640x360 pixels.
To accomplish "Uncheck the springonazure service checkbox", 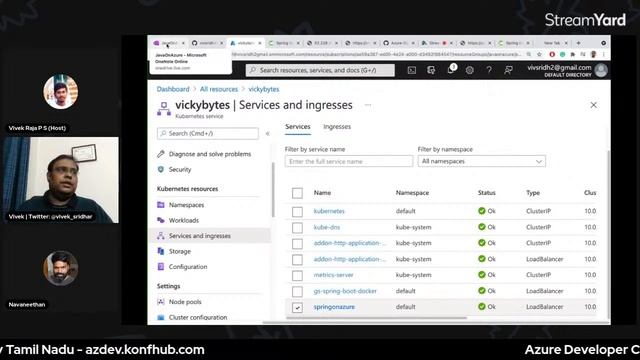I will 297,307.
